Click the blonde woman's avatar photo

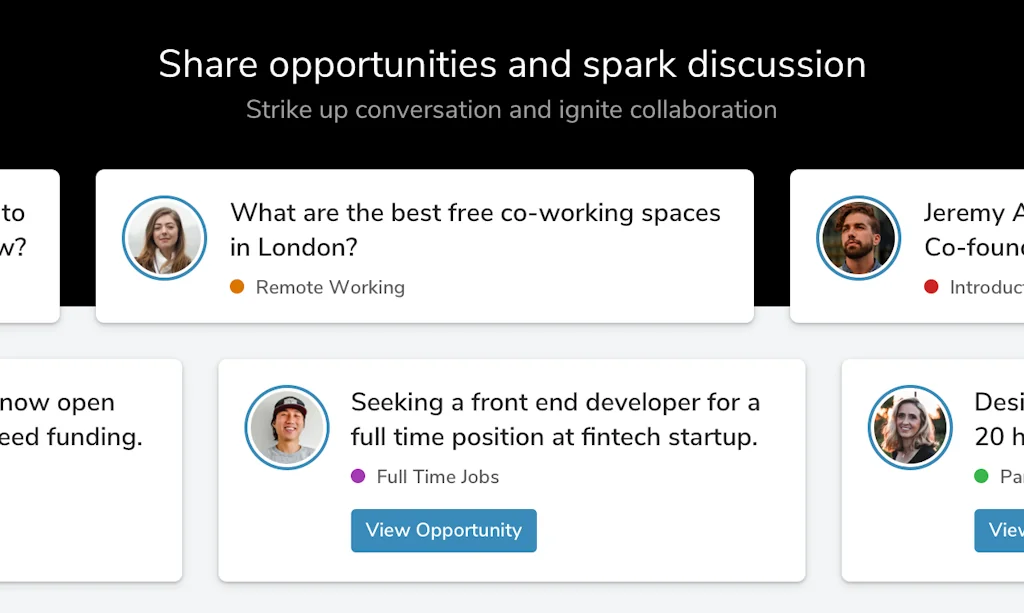point(910,427)
